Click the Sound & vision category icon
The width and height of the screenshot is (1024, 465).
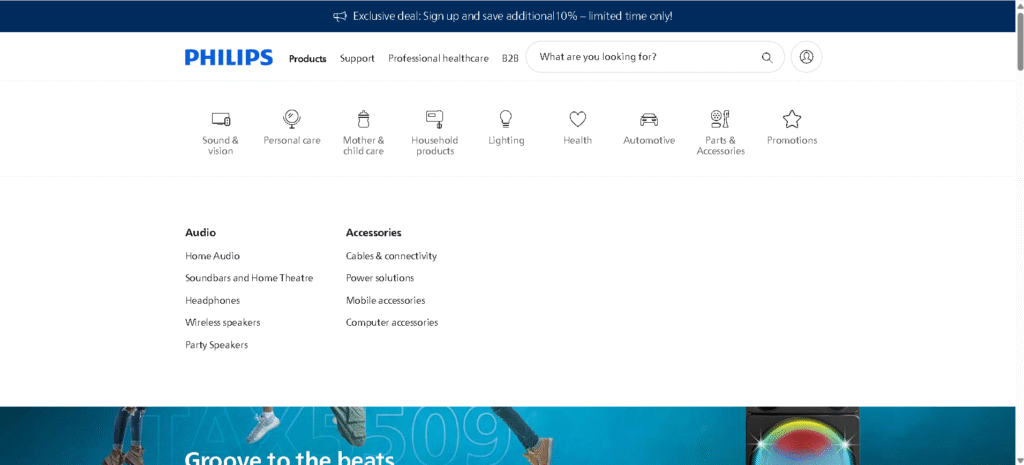[221, 119]
